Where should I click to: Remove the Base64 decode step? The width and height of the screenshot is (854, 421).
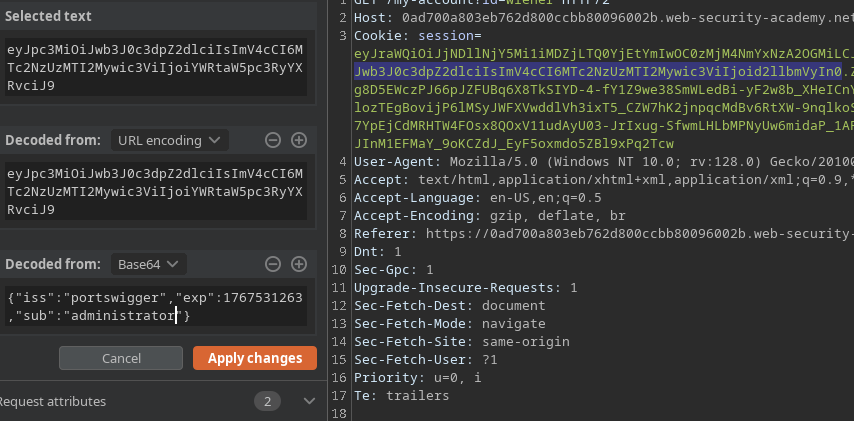tap(273, 264)
